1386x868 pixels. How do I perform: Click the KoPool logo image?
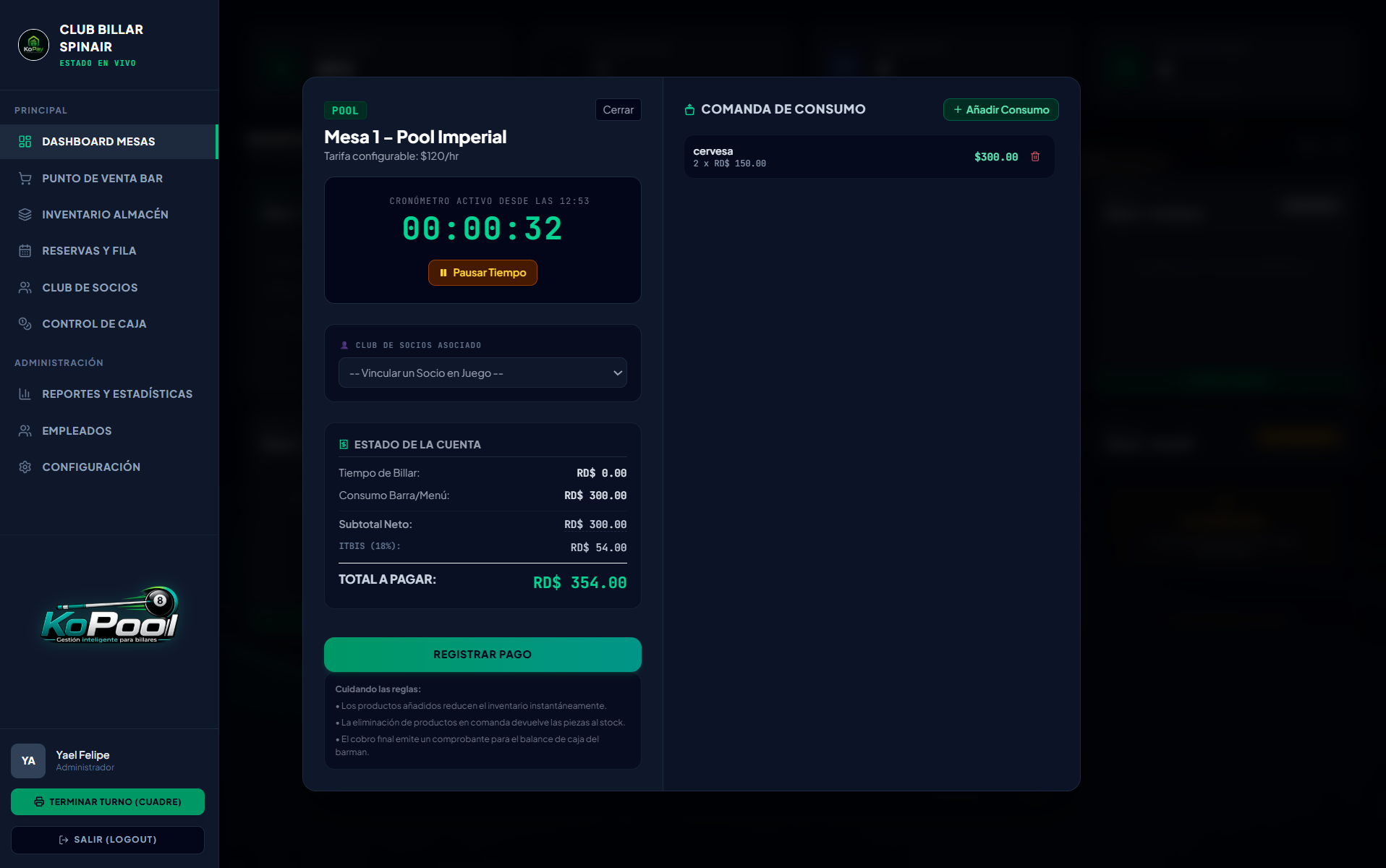pyautogui.click(x=109, y=615)
